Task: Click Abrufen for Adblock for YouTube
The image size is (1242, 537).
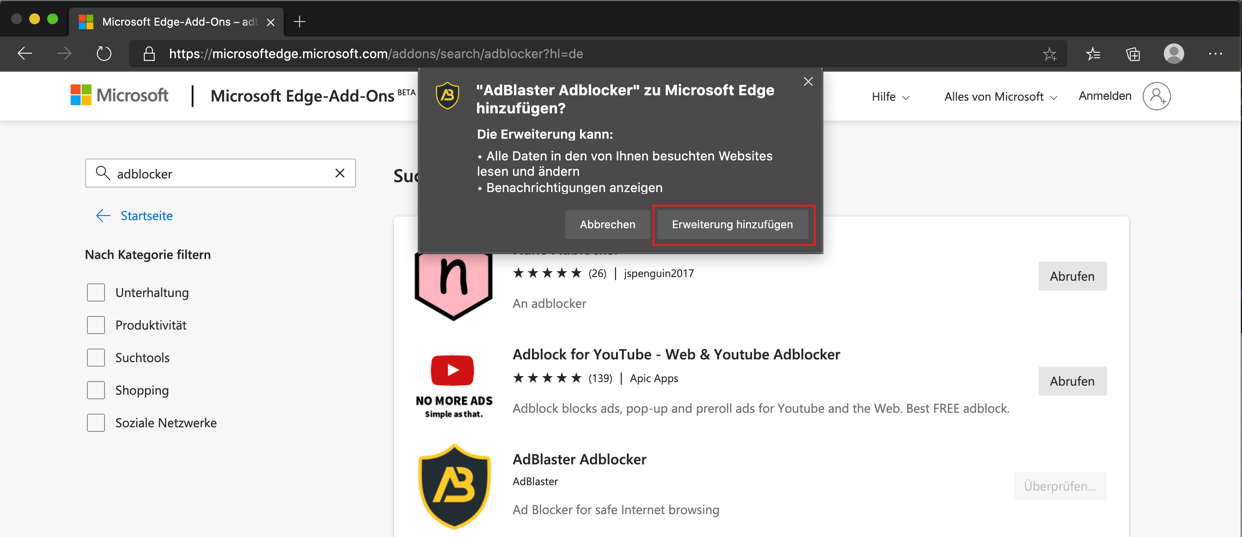Action: coord(1072,381)
